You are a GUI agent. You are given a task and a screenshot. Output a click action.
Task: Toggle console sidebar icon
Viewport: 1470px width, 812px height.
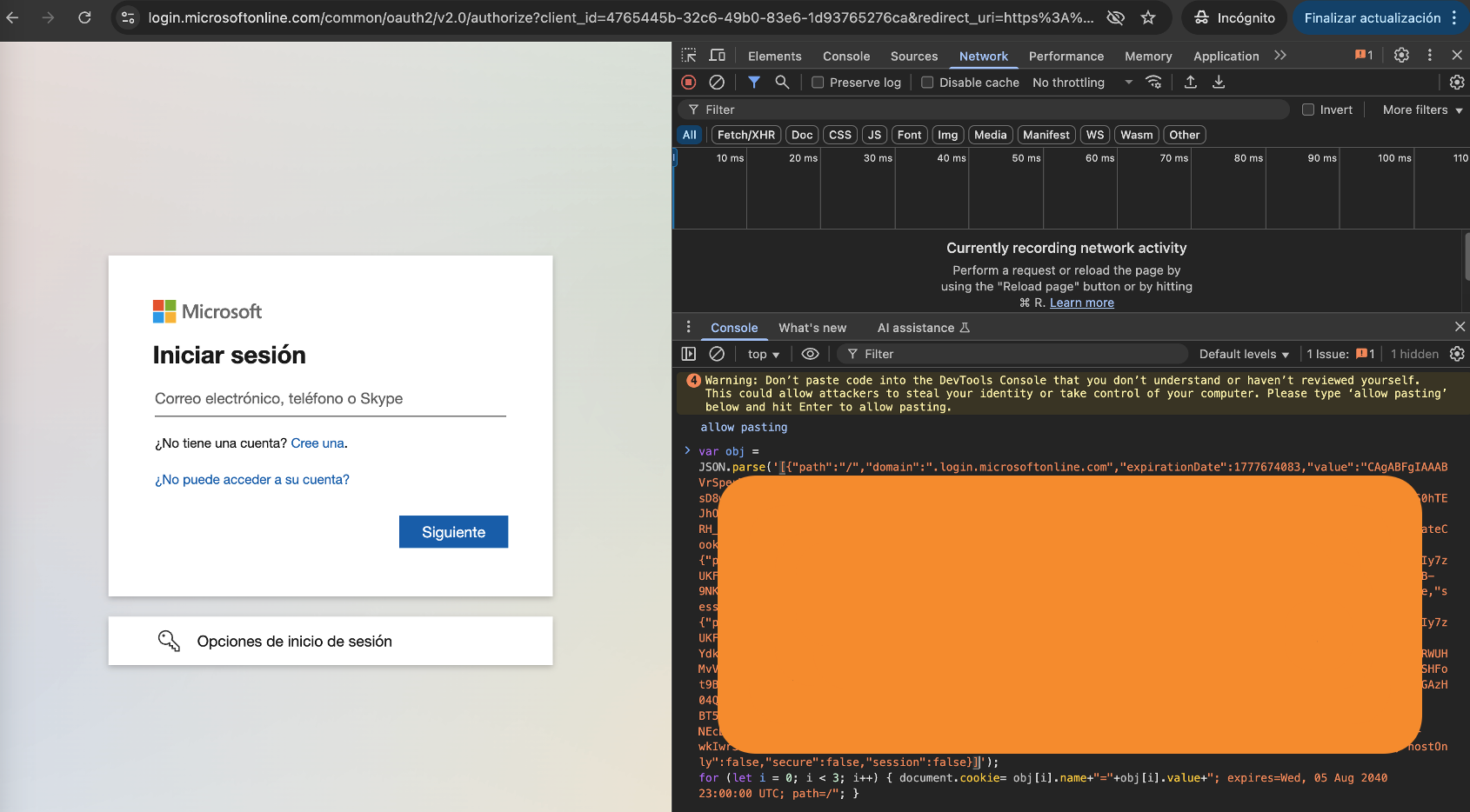689,354
